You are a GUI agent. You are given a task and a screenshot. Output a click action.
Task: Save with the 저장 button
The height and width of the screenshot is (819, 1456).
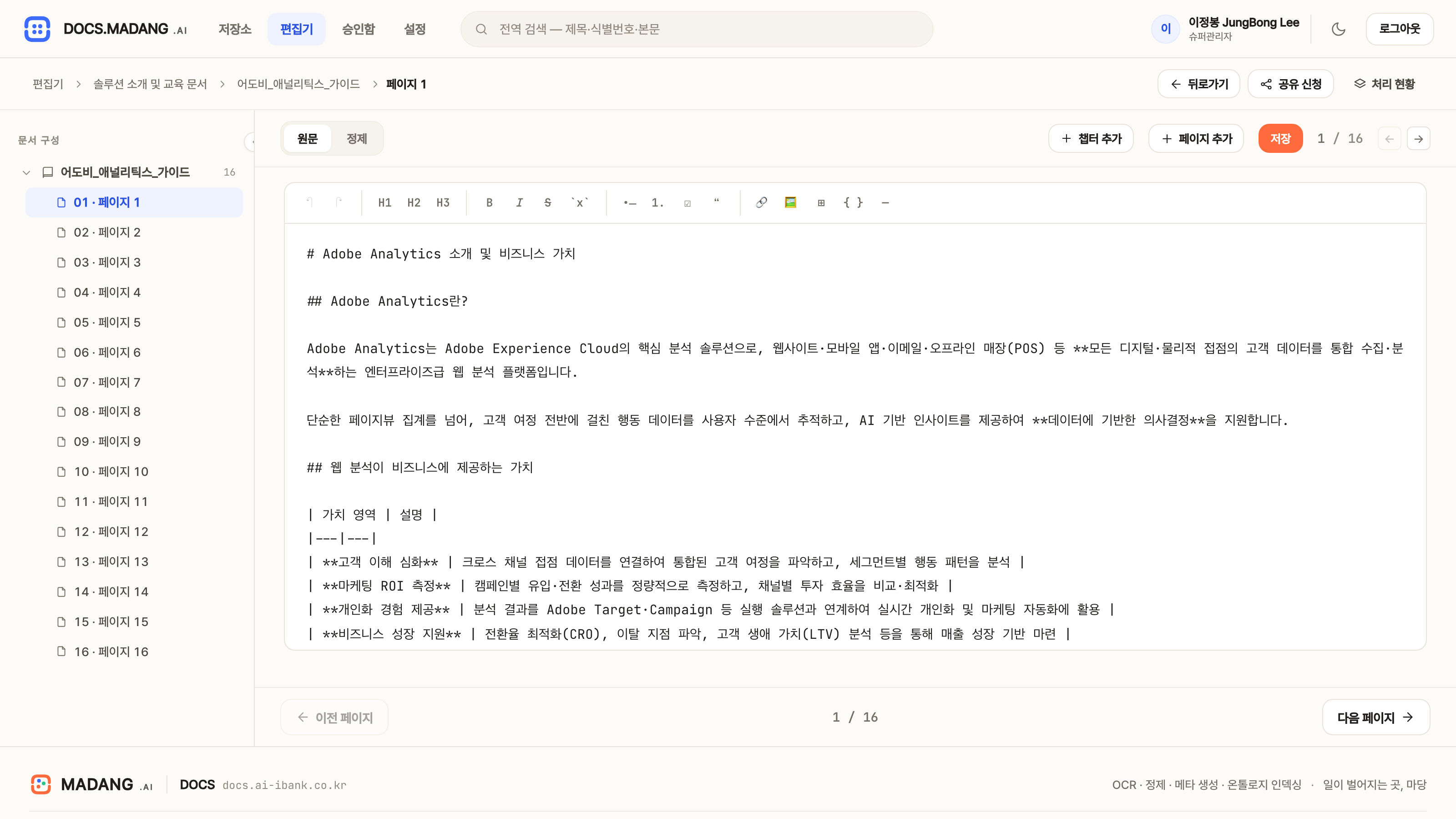click(x=1281, y=138)
